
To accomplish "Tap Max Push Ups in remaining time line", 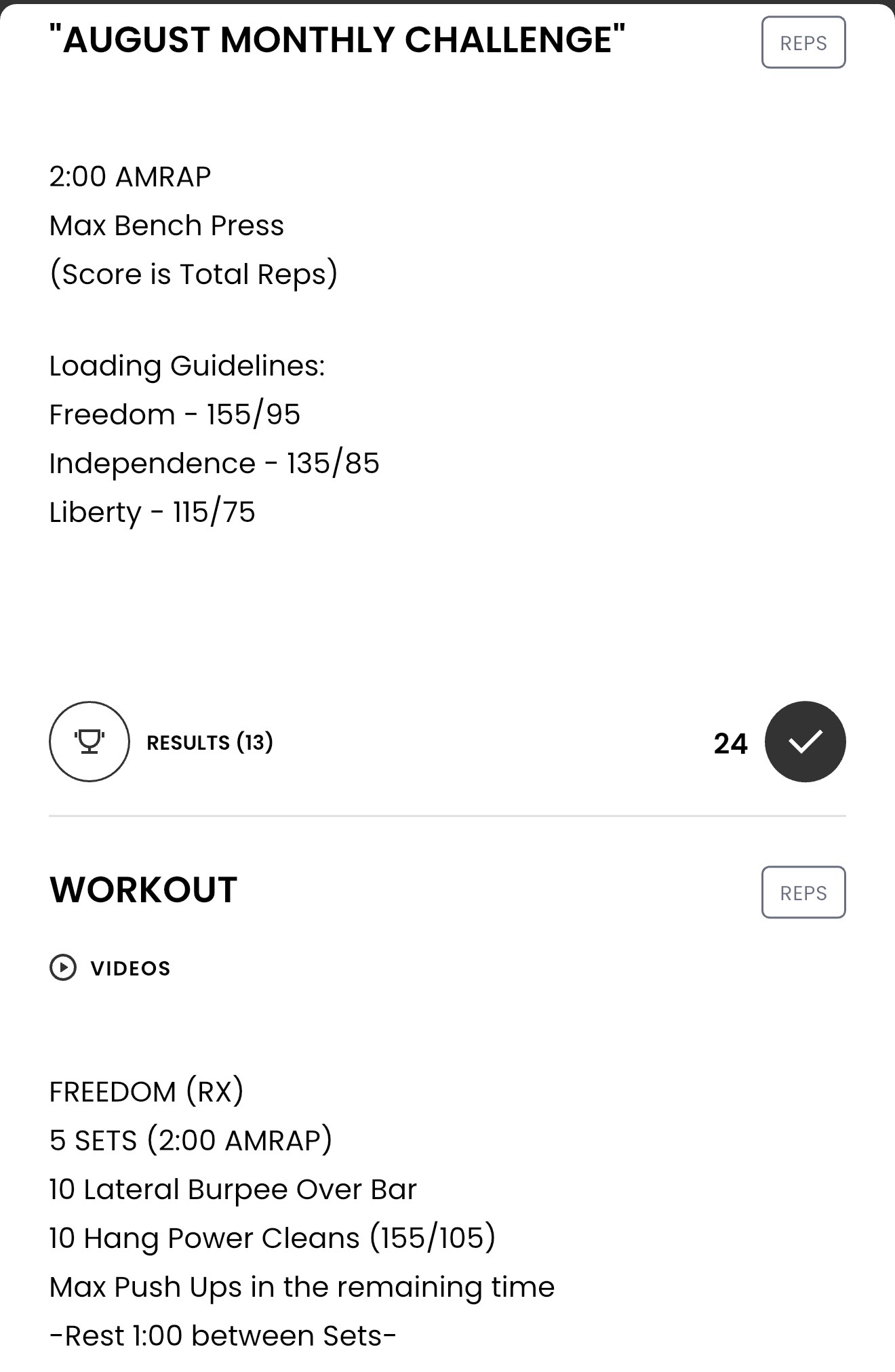I will pyautogui.click(x=302, y=1287).
